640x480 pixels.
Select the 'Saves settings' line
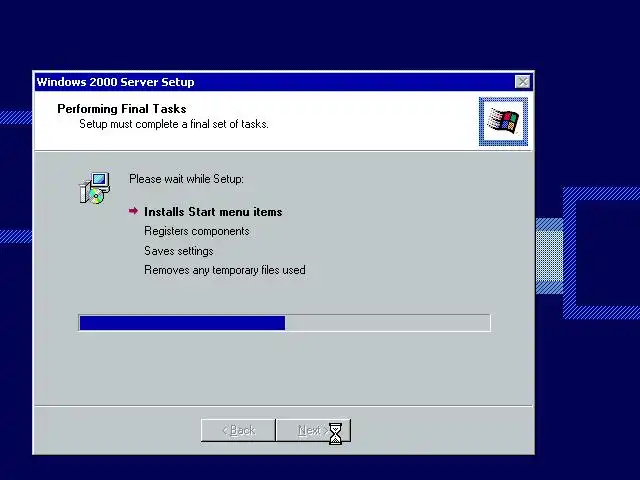(x=179, y=251)
